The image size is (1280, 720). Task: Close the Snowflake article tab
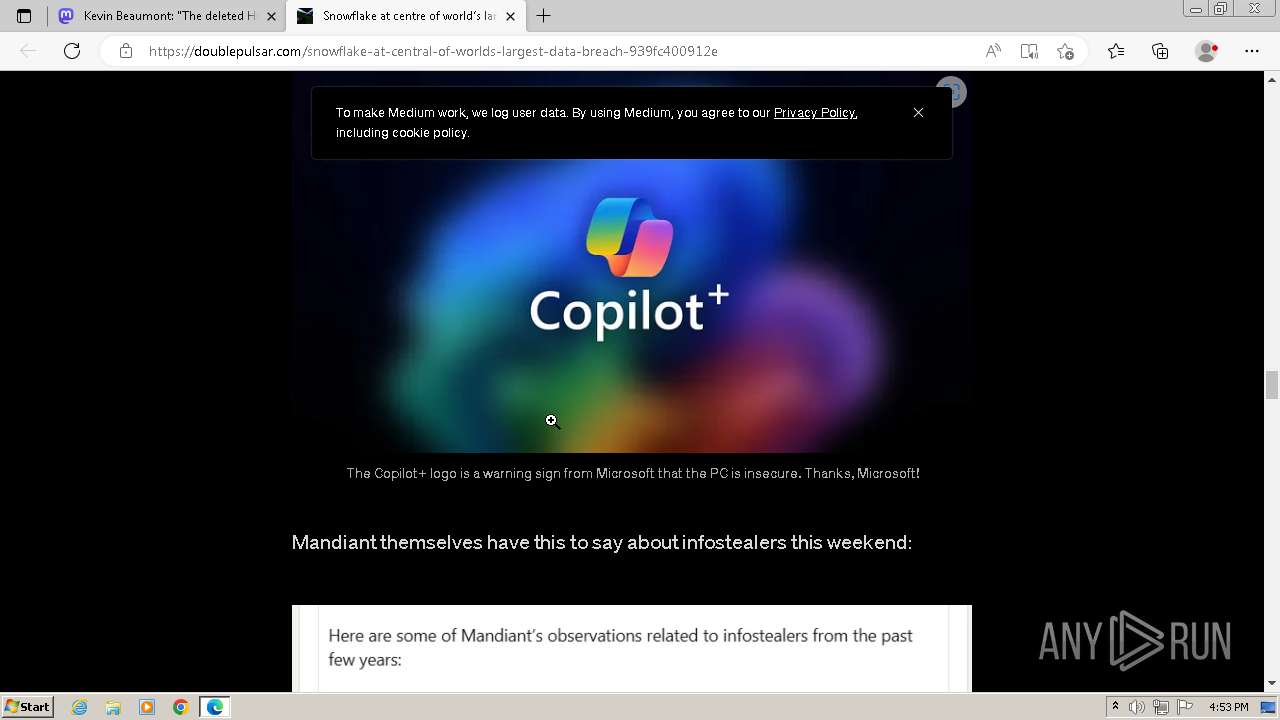(510, 16)
